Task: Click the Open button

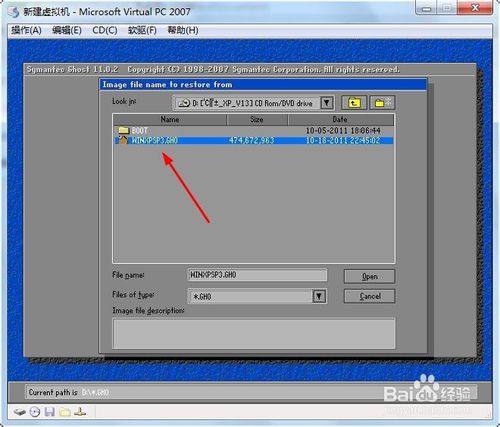Action: tap(369, 276)
